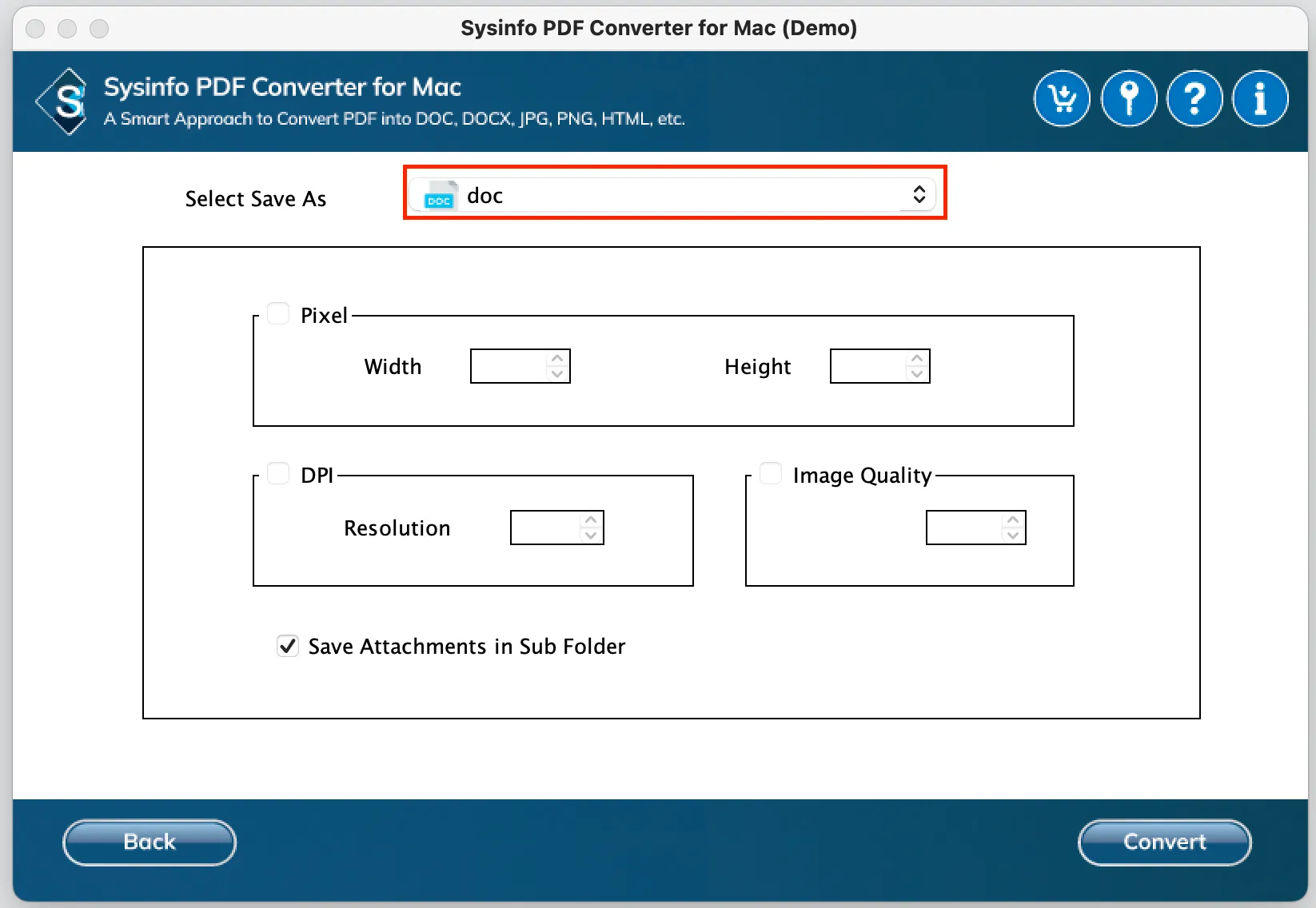Click the Height input field
Image resolution: width=1316 pixels, height=908 pixels.
868,366
